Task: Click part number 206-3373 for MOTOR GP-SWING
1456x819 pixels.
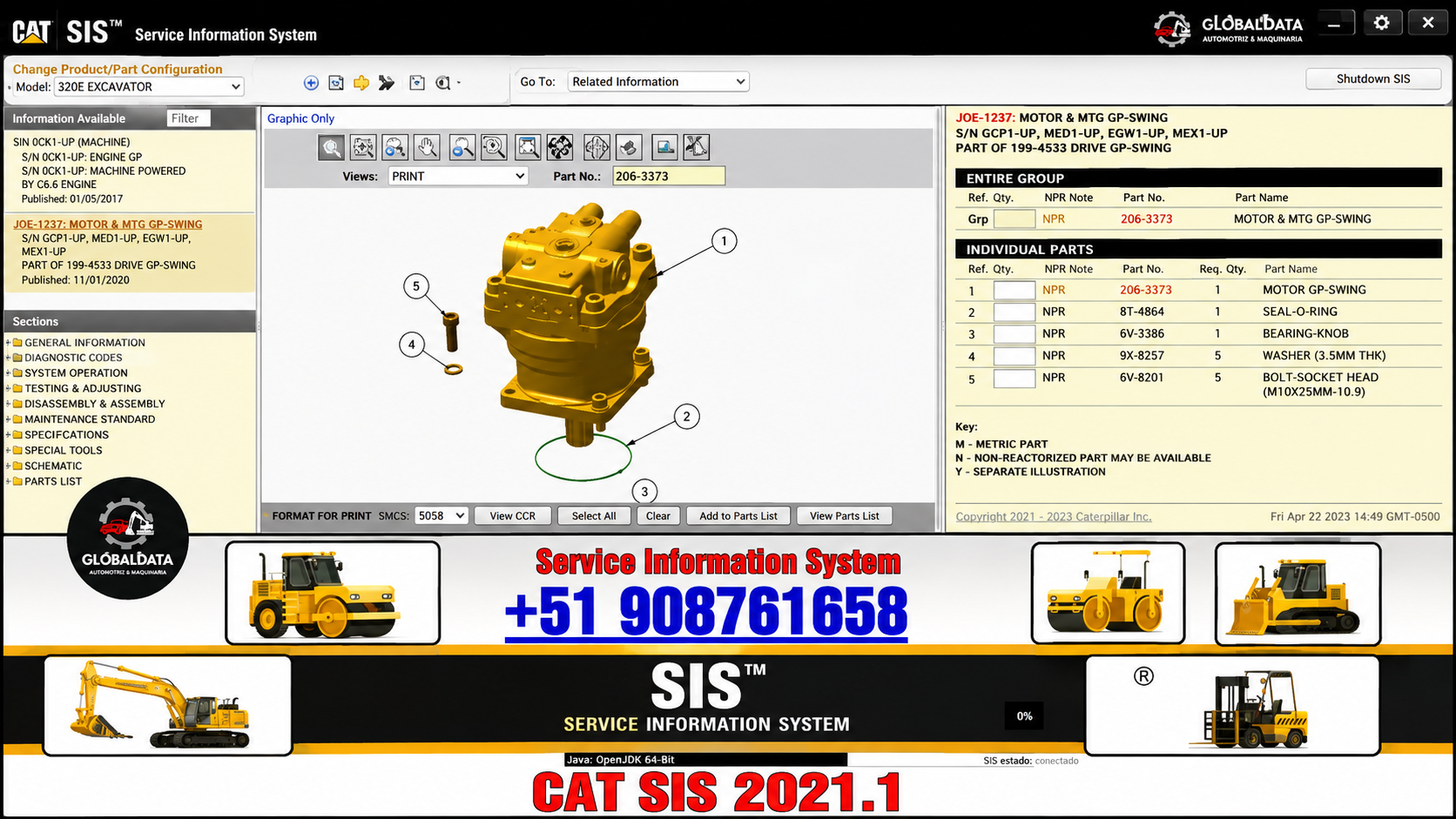Action: click(x=1145, y=290)
